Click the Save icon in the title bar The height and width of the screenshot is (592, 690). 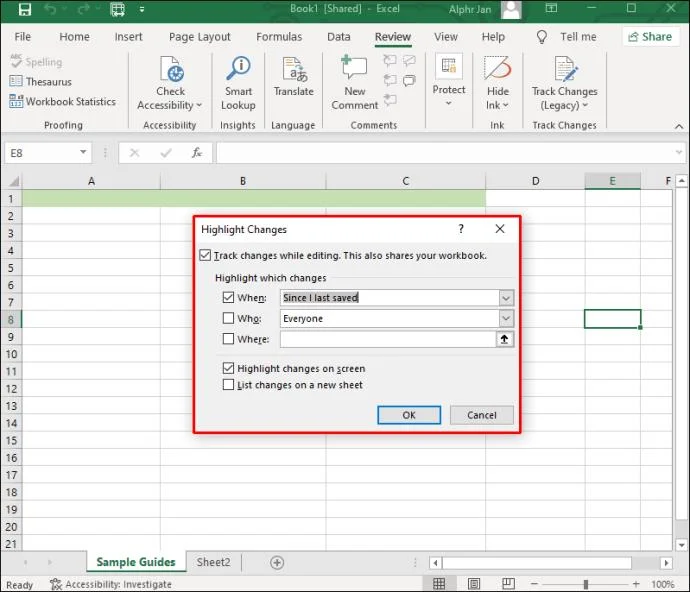coord(25,9)
